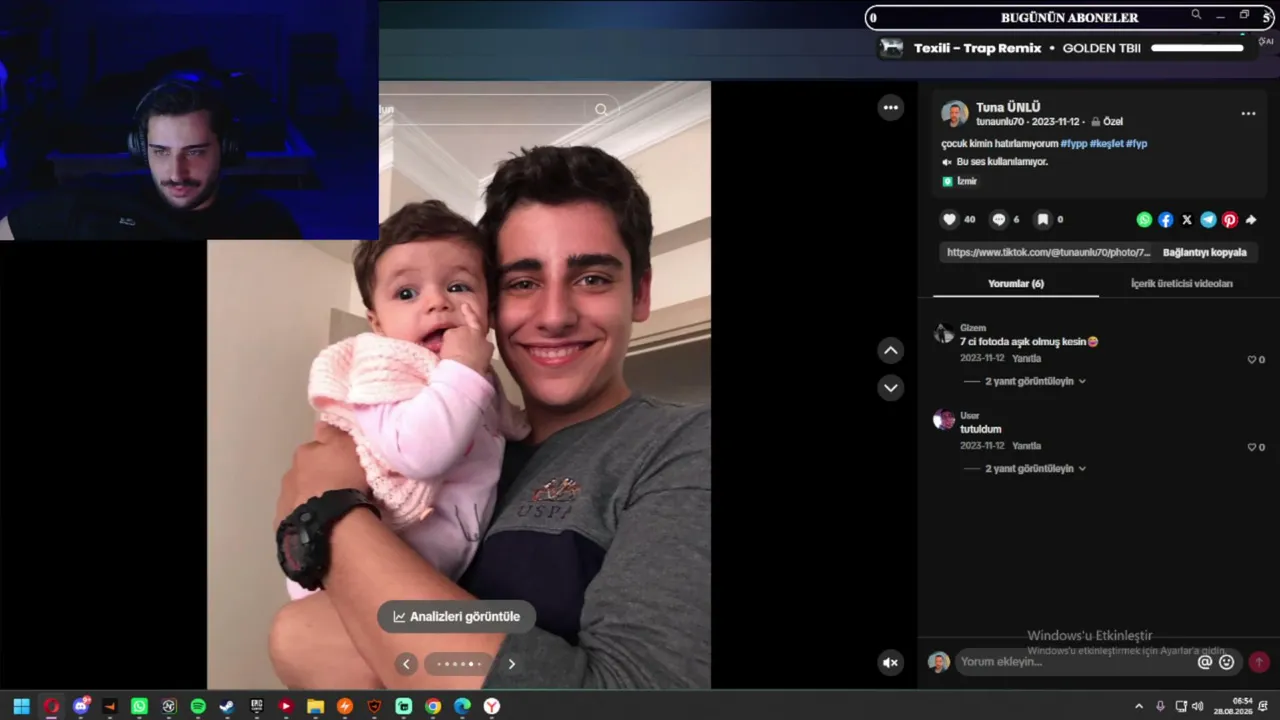Viewport: 1280px width, 720px height.
Task: Show hidden system tray icons chevron
Action: [1139, 706]
